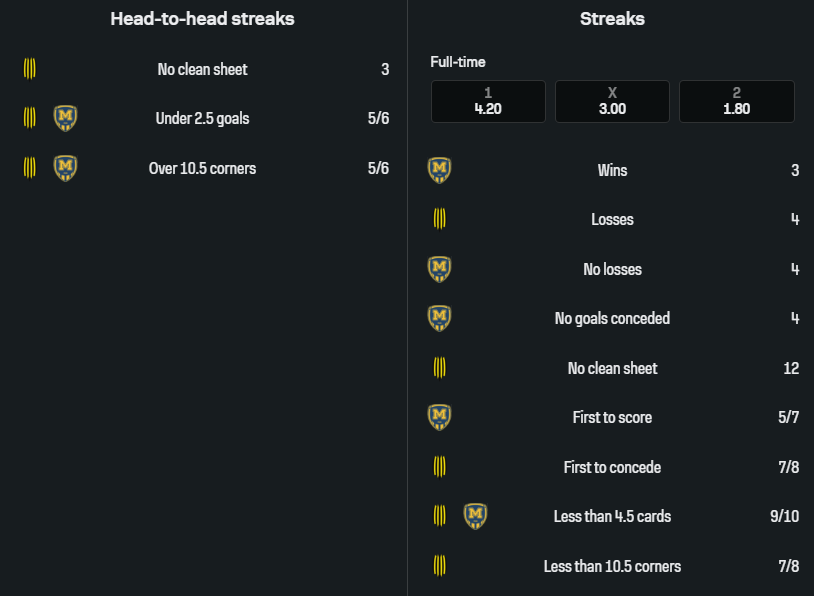This screenshot has height=596, width=814.
Task: Select the First to concede streak label
Action: pyautogui.click(x=612, y=467)
